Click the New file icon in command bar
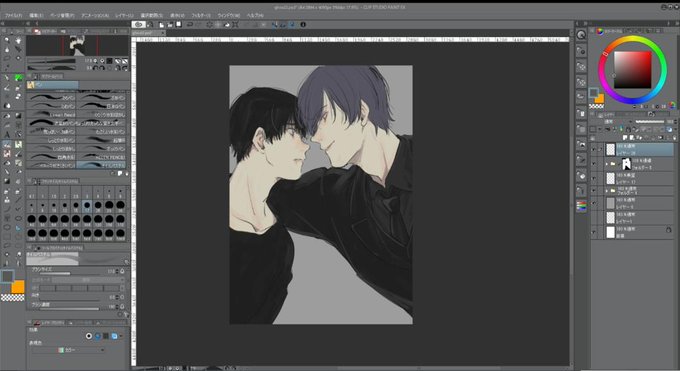This screenshot has height=371, width=680. tap(161, 25)
